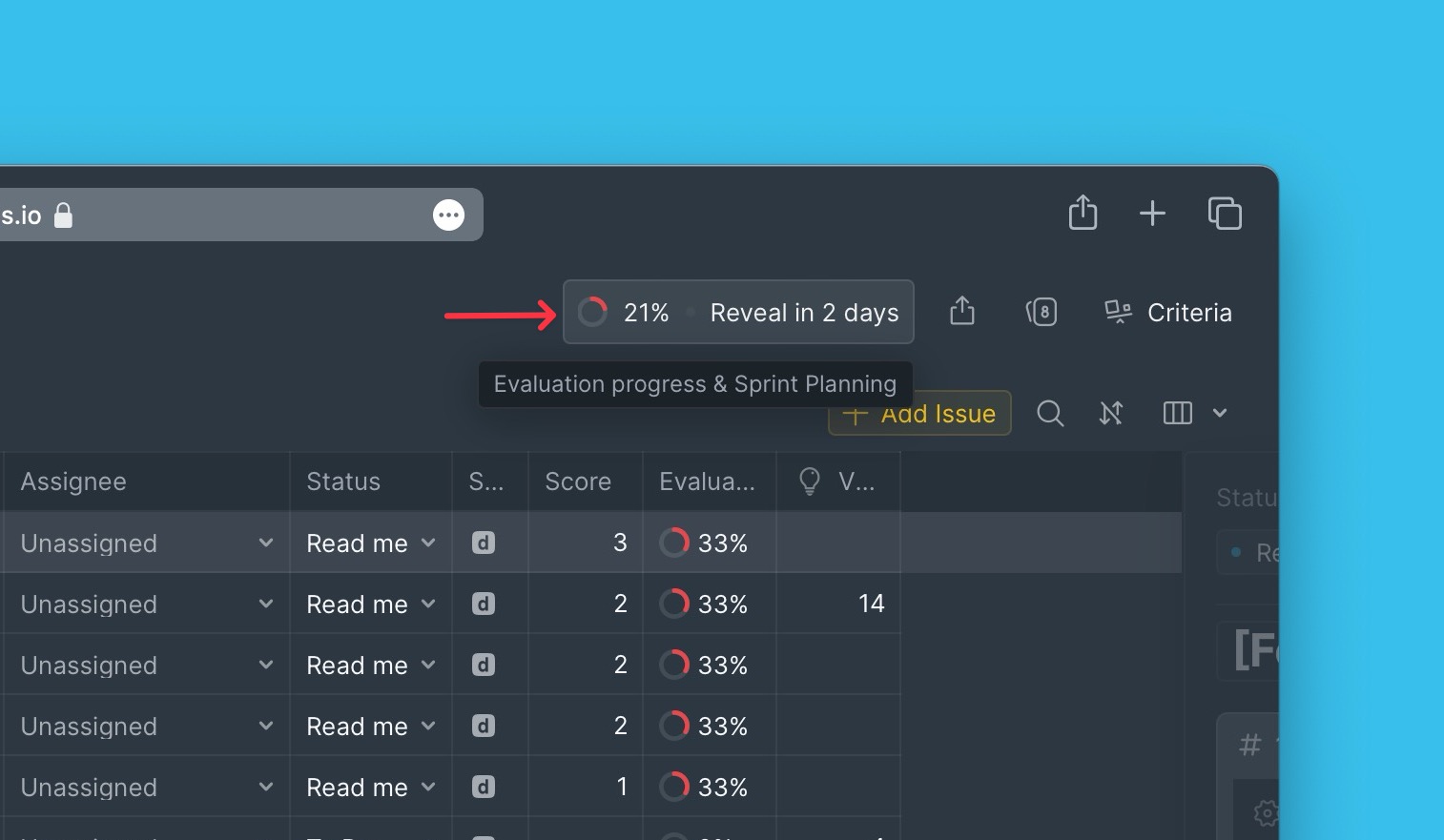The image size is (1444, 840).
Task: Expand the Unassigned dropdown on the first row
Action: tap(266, 543)
